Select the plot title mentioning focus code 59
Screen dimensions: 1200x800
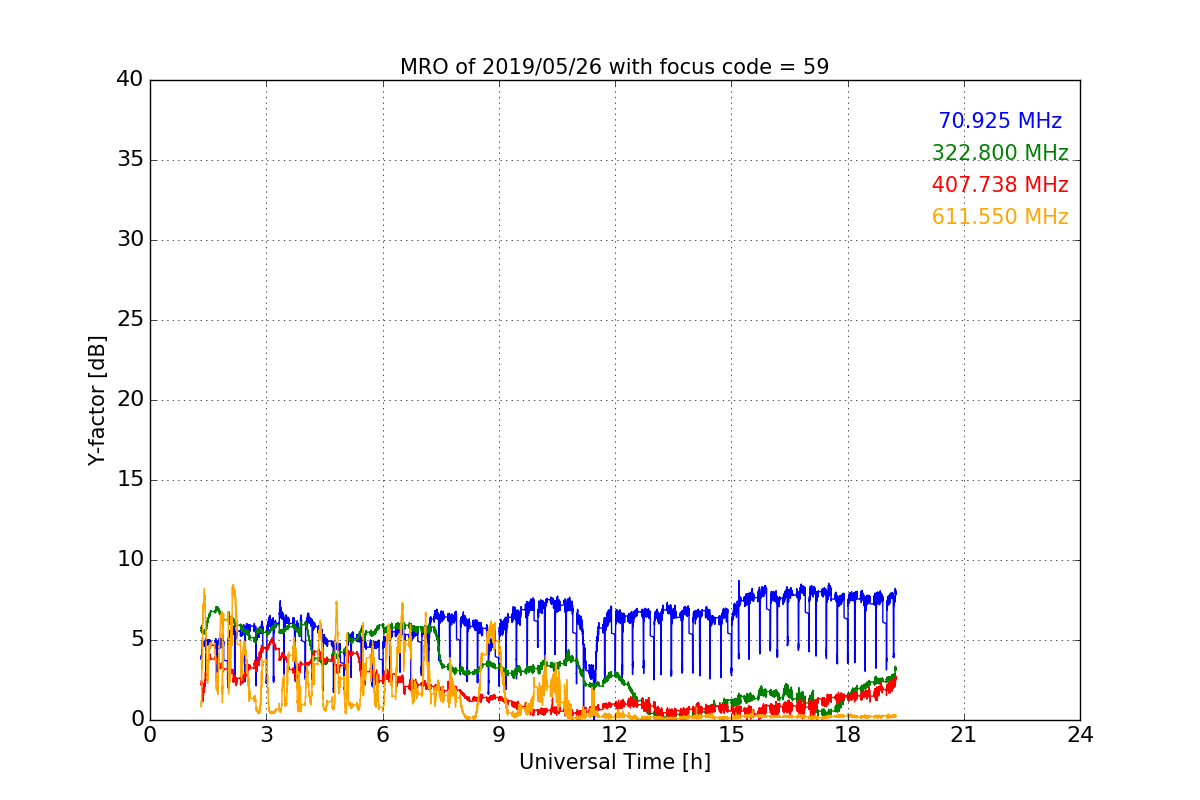pyautogui.click(x=614, y=67)
